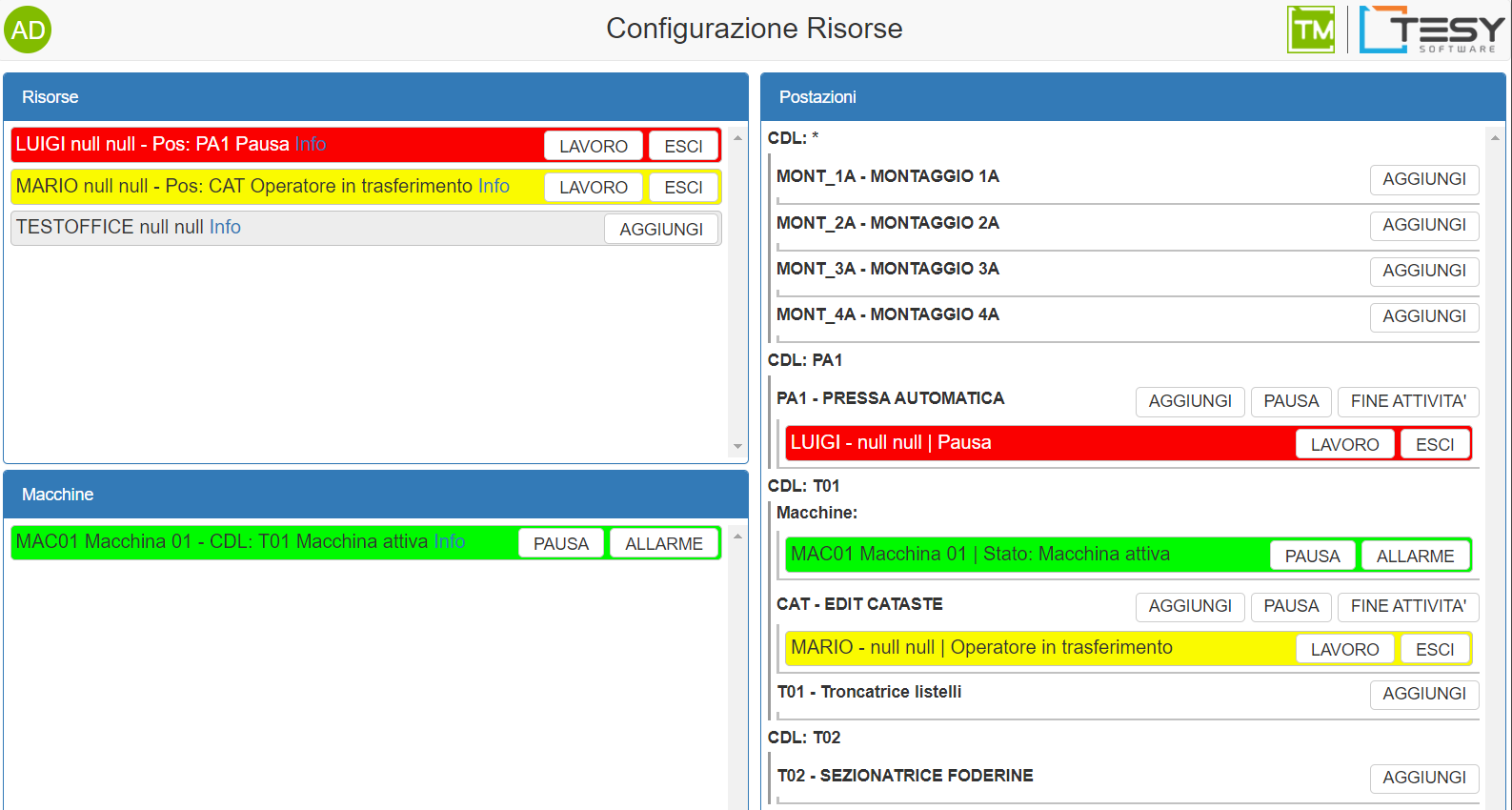The image size is (1512, 810).
Task: Open Info link for TESTOFFICE resource
Action: pos(225,227)
